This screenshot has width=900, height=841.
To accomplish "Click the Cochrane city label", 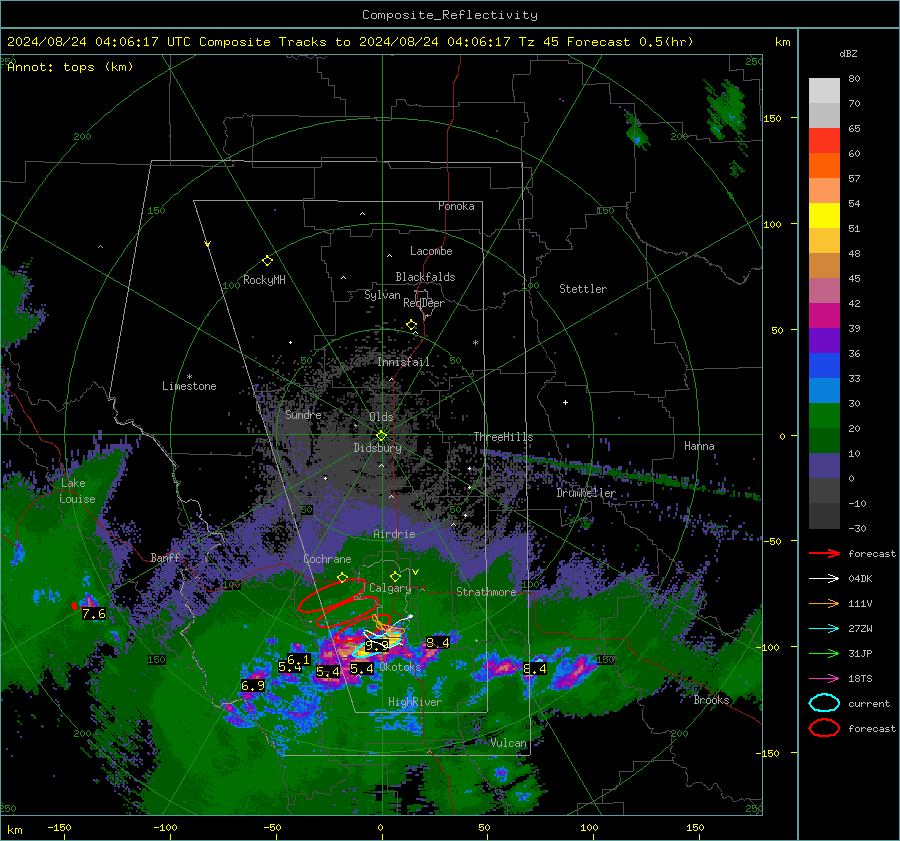I will click(x=327, y=559).
